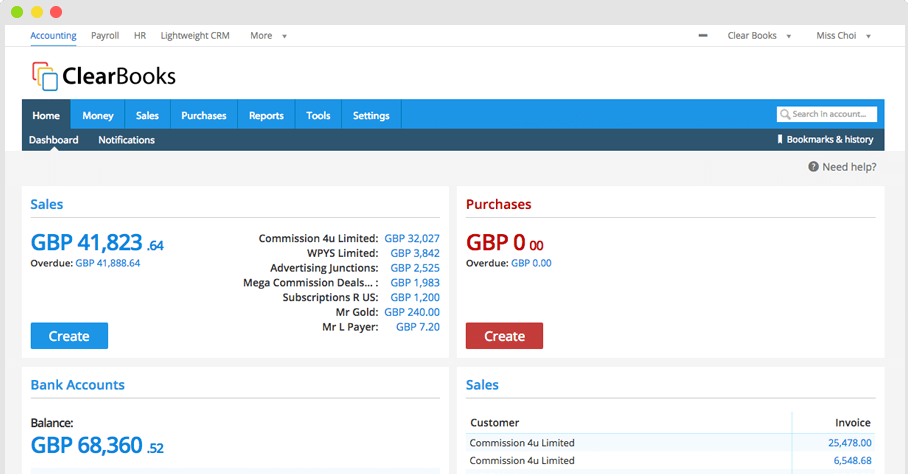Click Advertising Junctions amount GBP 2,525
908x474 pixels.
[415, 268]
